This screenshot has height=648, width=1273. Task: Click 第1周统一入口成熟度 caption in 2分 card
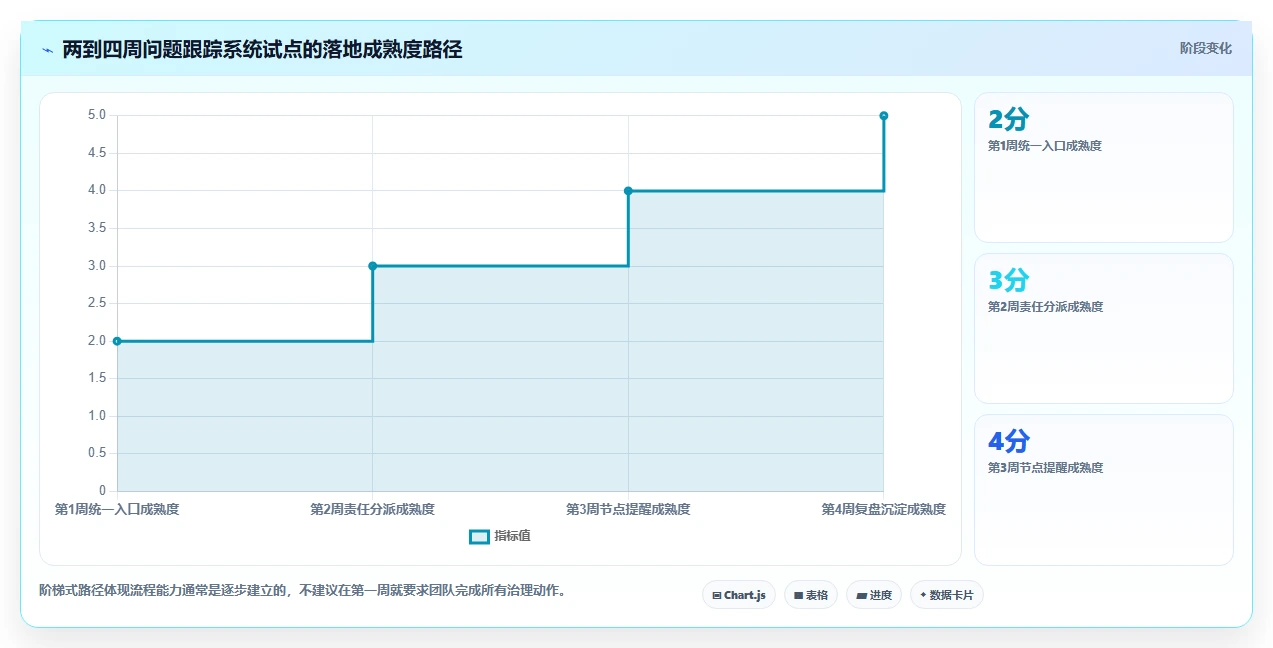coord(1045,145)
